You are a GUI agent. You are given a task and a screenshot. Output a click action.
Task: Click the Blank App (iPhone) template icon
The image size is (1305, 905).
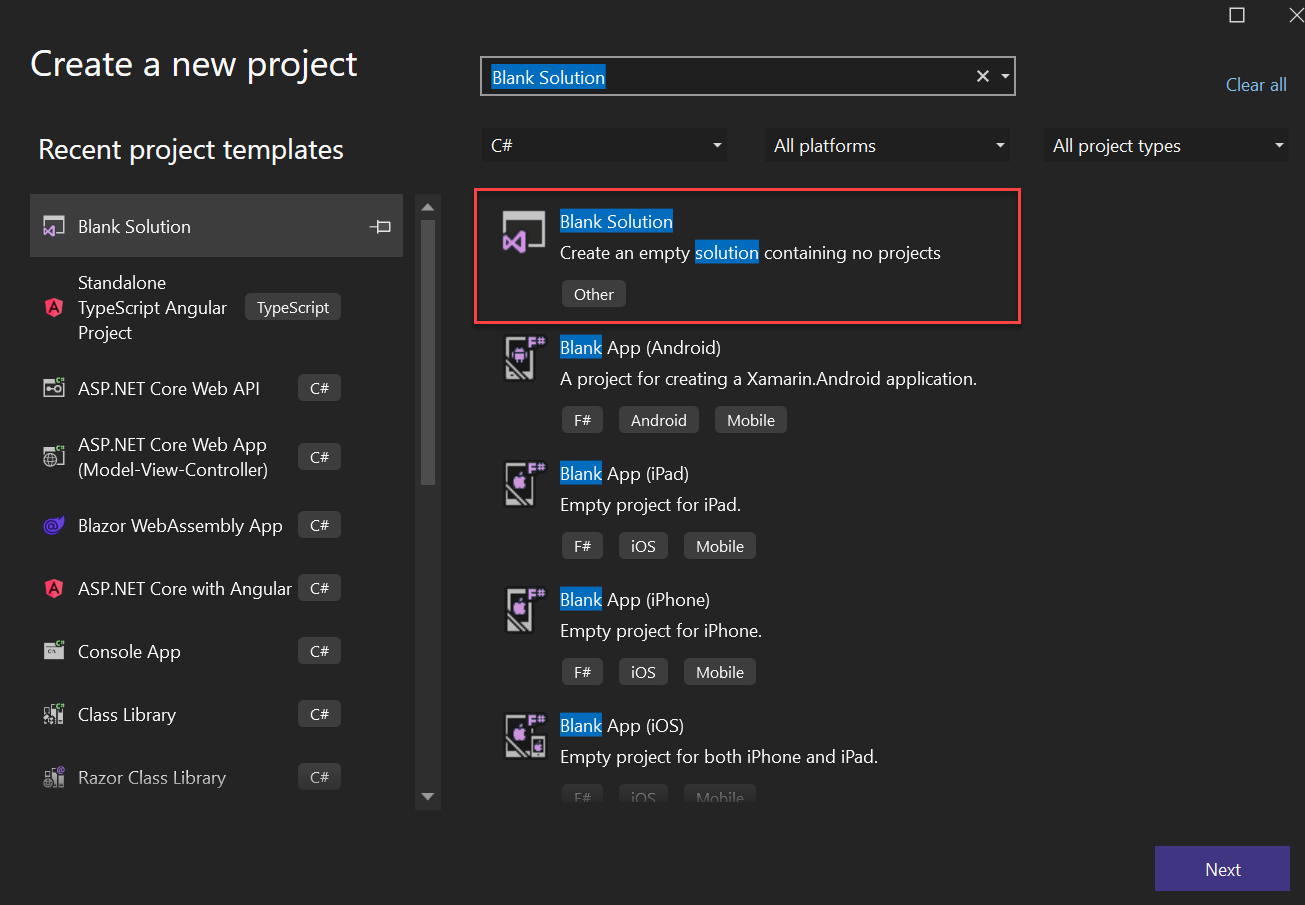click(x=524, y=610)
